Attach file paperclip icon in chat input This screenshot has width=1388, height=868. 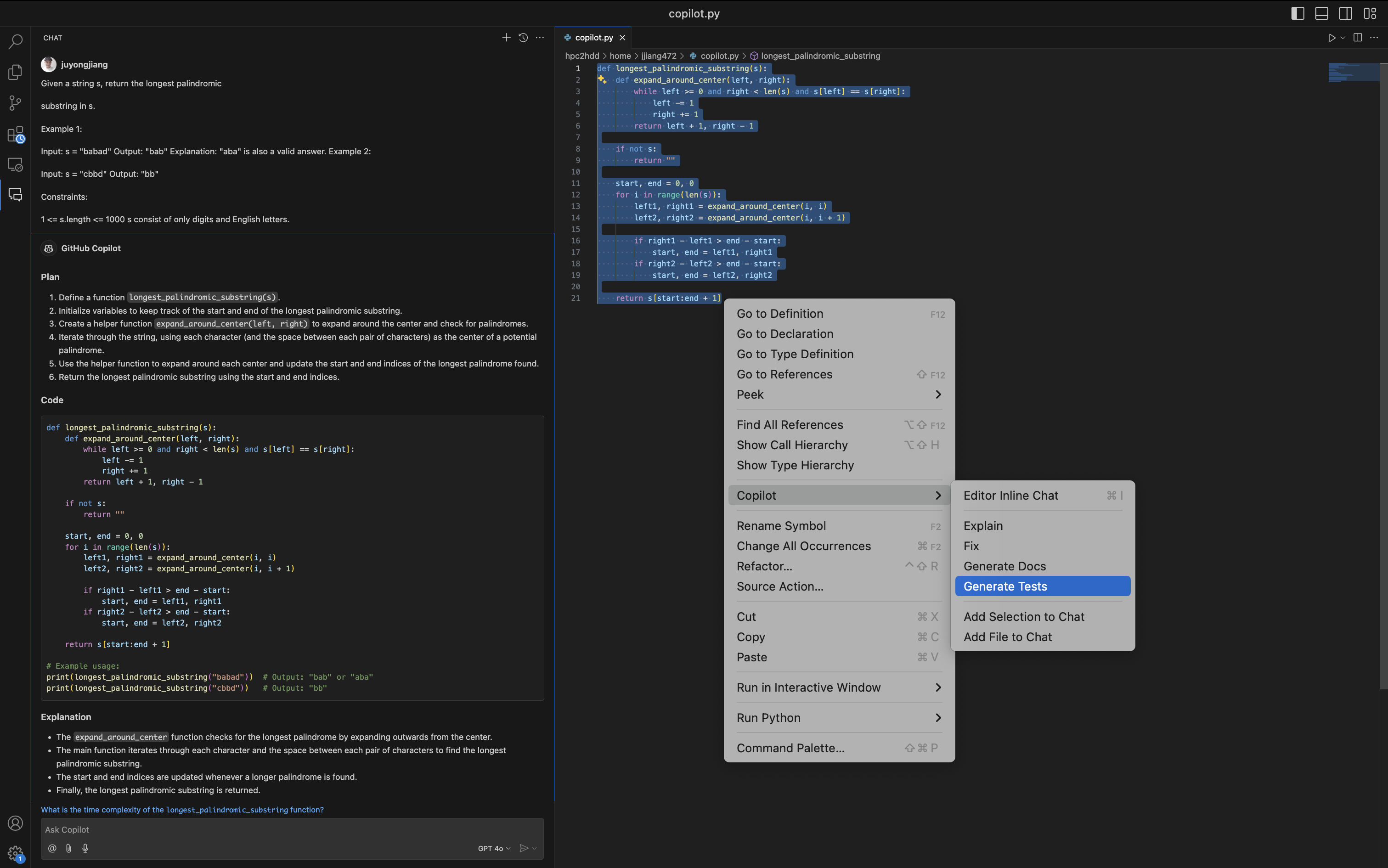coord(68,848)
